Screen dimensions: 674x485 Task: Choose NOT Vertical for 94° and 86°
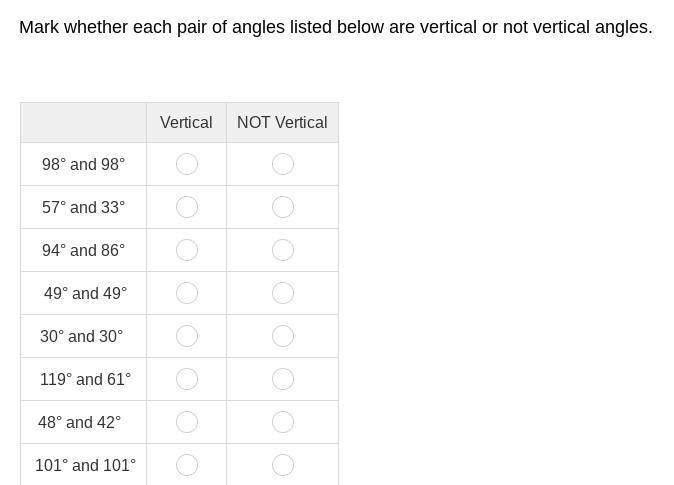point(283,250)
